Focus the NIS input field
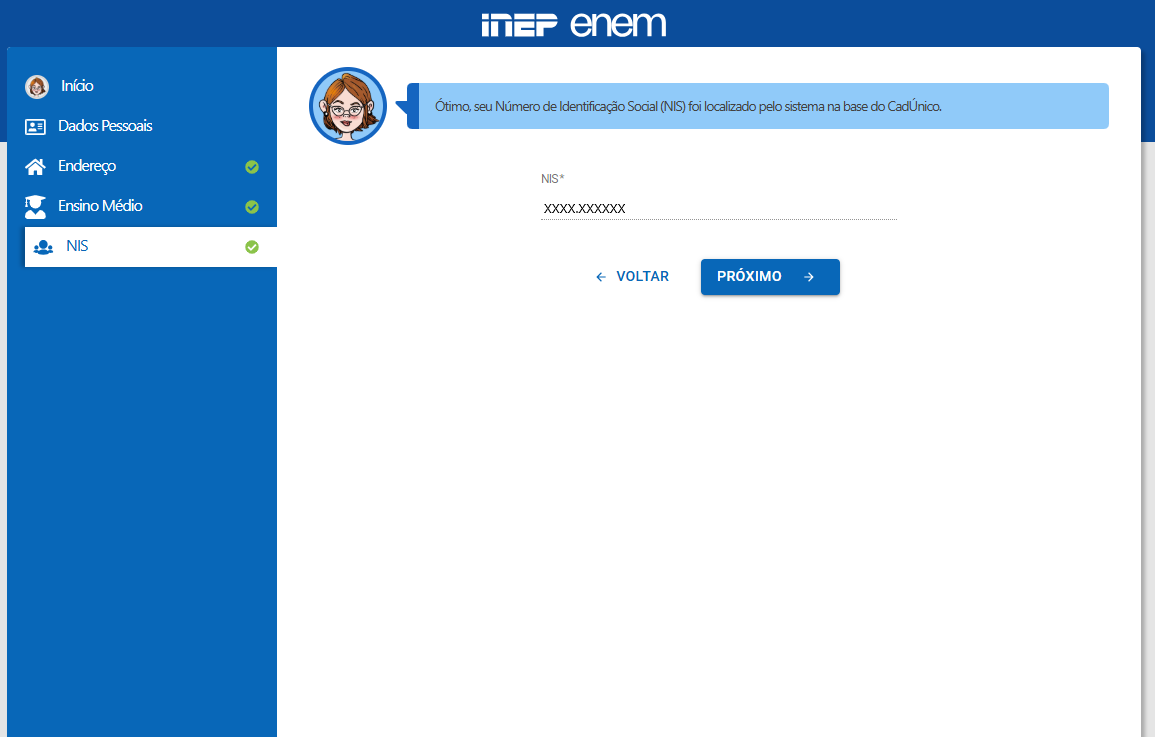Screen dimensions: 1155x737 (x=719, y=208)
